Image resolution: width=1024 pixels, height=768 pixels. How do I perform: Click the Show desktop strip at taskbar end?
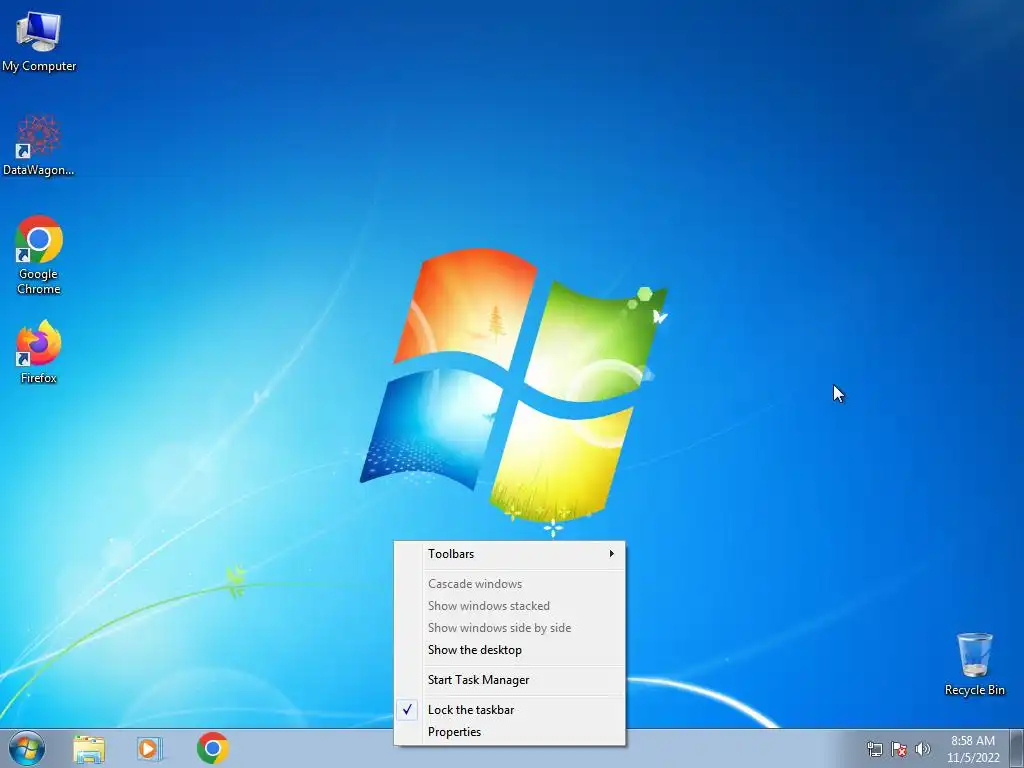(1017, 748)
